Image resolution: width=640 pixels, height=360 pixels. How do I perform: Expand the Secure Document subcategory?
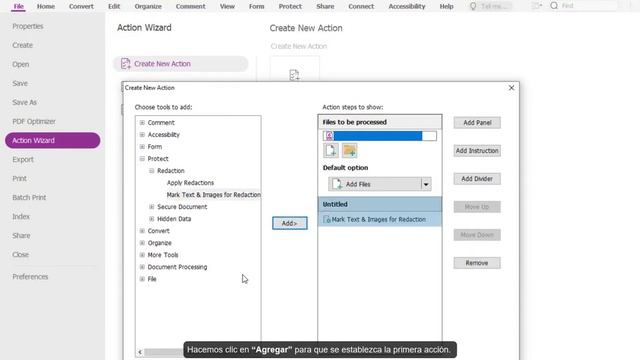tap(151, 207)
